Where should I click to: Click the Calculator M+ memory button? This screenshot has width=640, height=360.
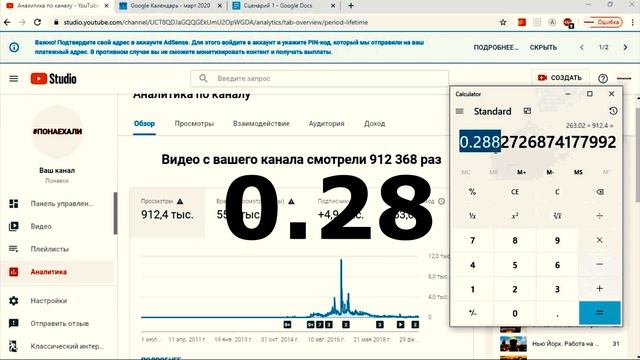[521, 172]
